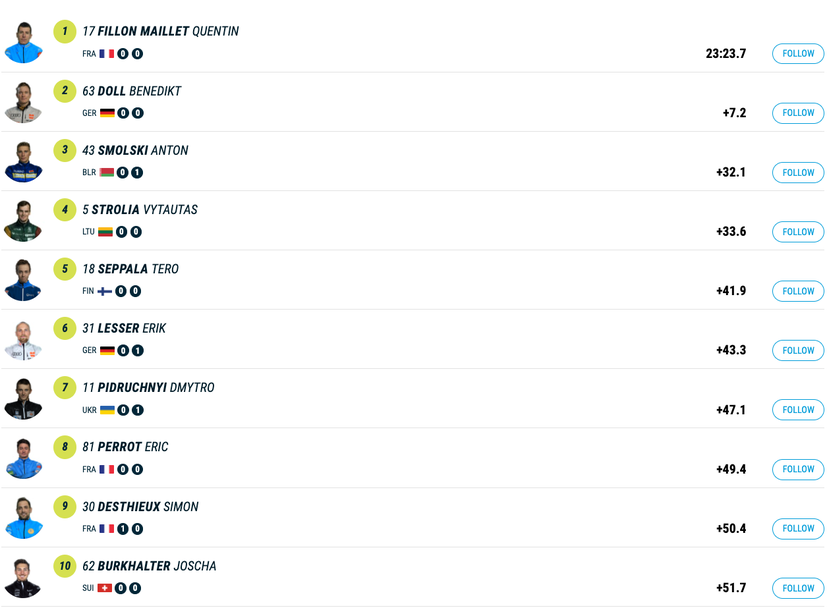Open Vytautas Strolia's name link

point(140,210)
